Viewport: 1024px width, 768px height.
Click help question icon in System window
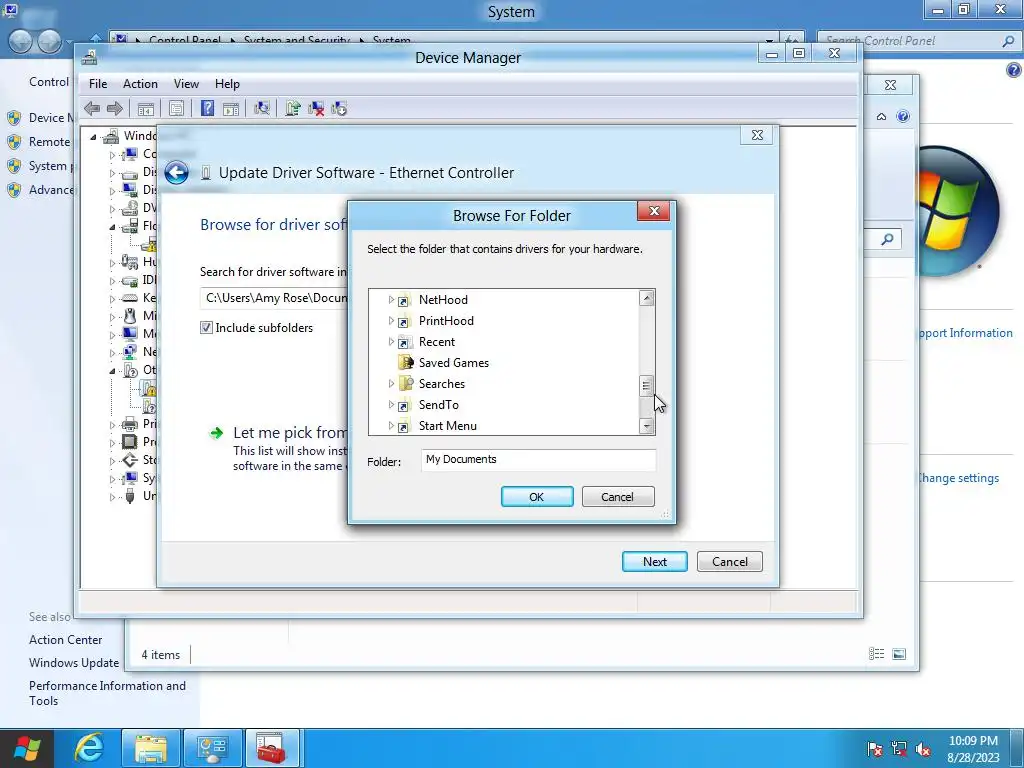pos(1014,70)
